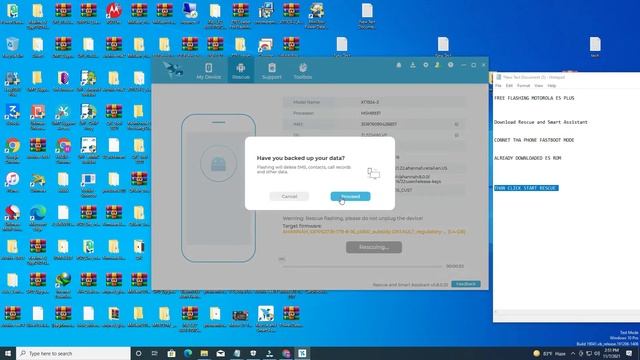640x360 pixels.
Task: Open the Help menu in Notepad
Action: click(552, 86)
